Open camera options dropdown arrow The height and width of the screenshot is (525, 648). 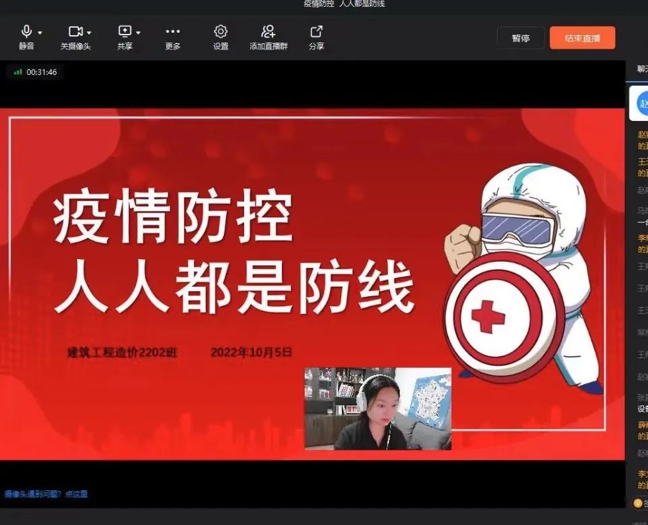click(89, 32)
